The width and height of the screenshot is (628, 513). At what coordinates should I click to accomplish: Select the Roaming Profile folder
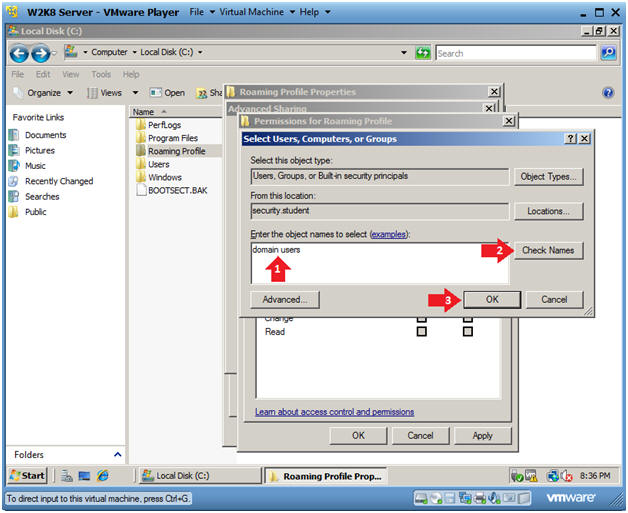pyautogui.click(x=176, y=151)
